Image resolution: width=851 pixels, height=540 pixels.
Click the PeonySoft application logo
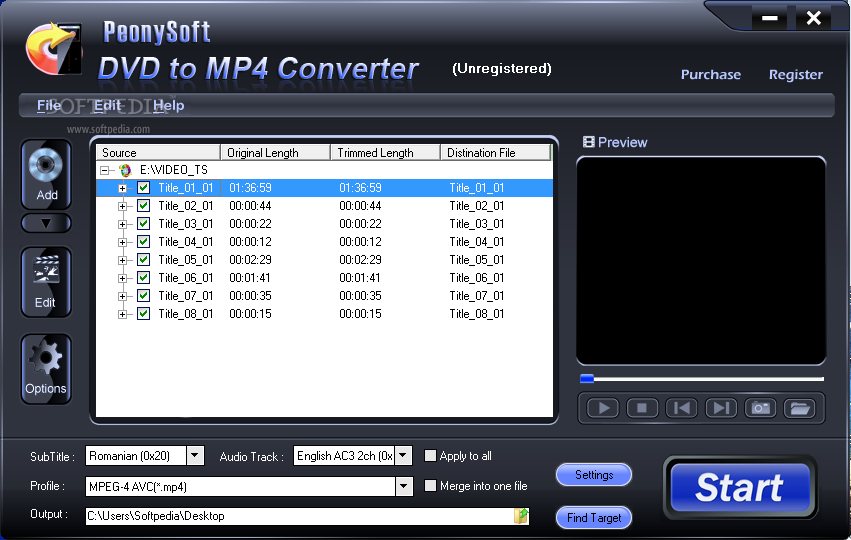54,49
